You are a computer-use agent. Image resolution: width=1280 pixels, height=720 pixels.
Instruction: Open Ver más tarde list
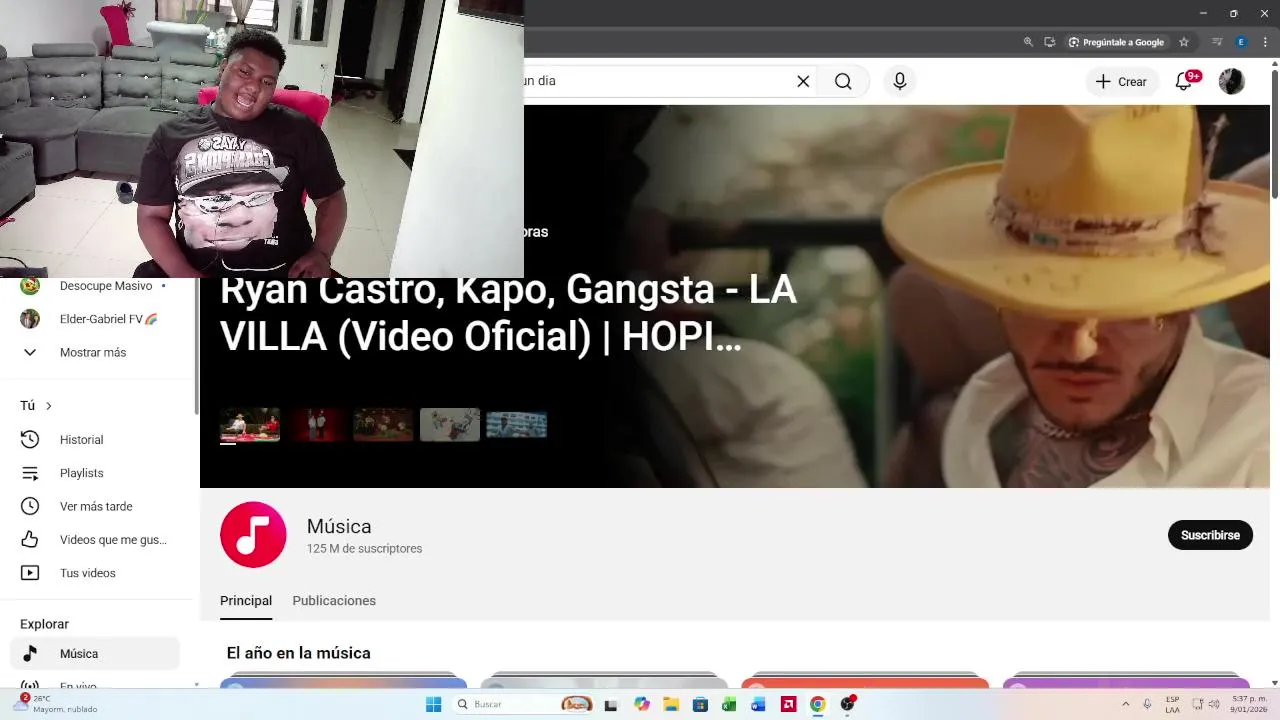pyautogui.click(x=98, y=506)
